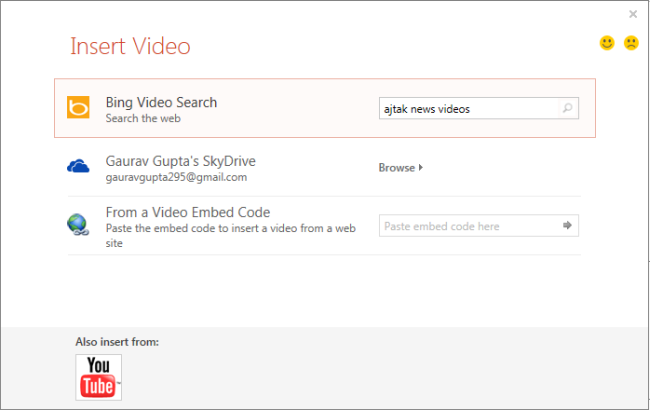Click the gauravgupta295@gmail.com account text
Image resolution: width=650 pixels, height=410 pixels.
176,177
